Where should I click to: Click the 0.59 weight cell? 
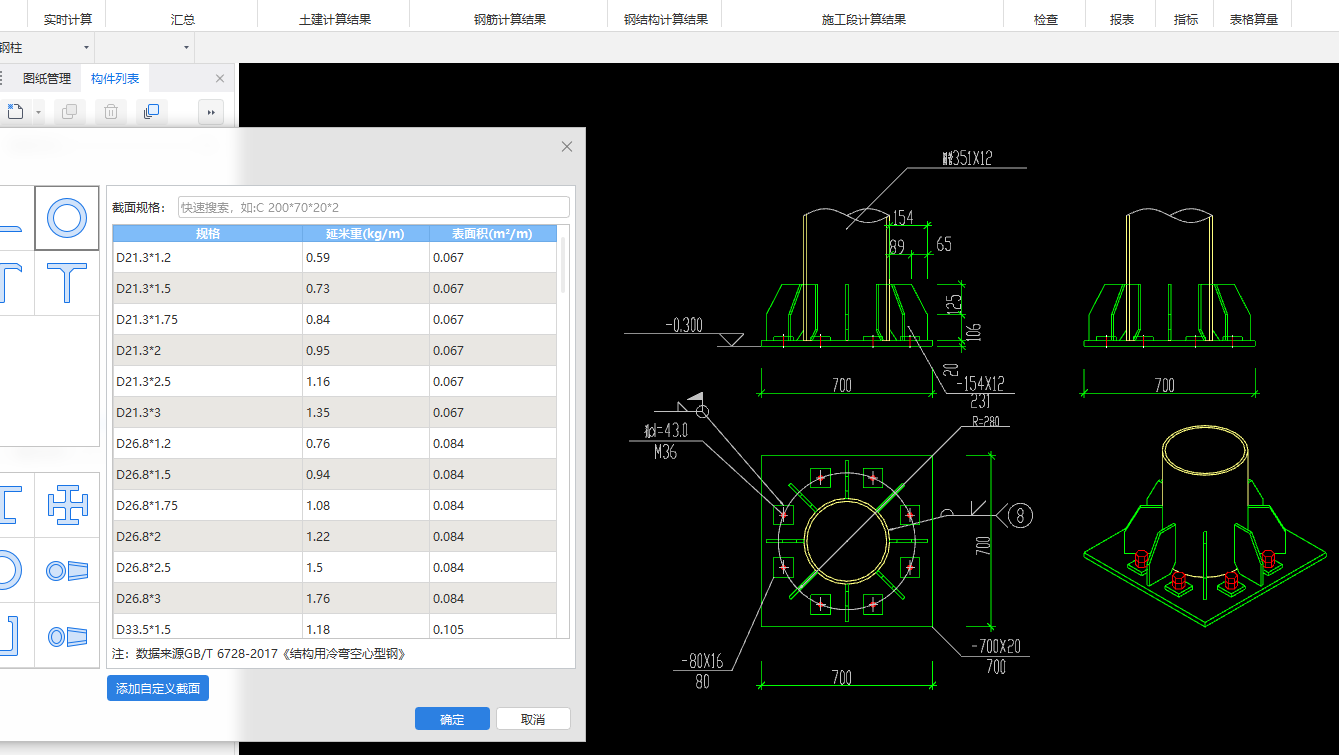point(366,257)
